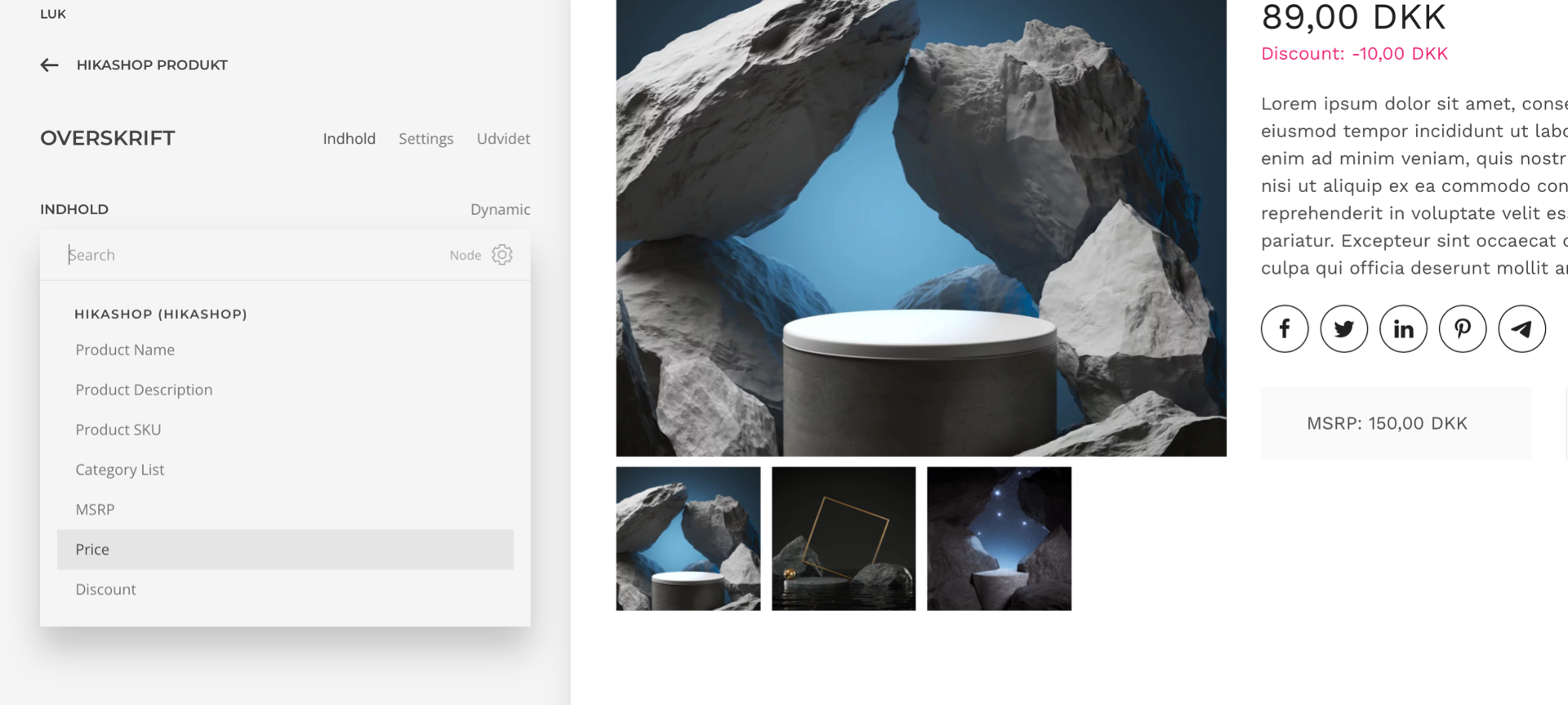Share product on Twitter
Screen dimensions: 1568x705
click(x=1344, y=328)
